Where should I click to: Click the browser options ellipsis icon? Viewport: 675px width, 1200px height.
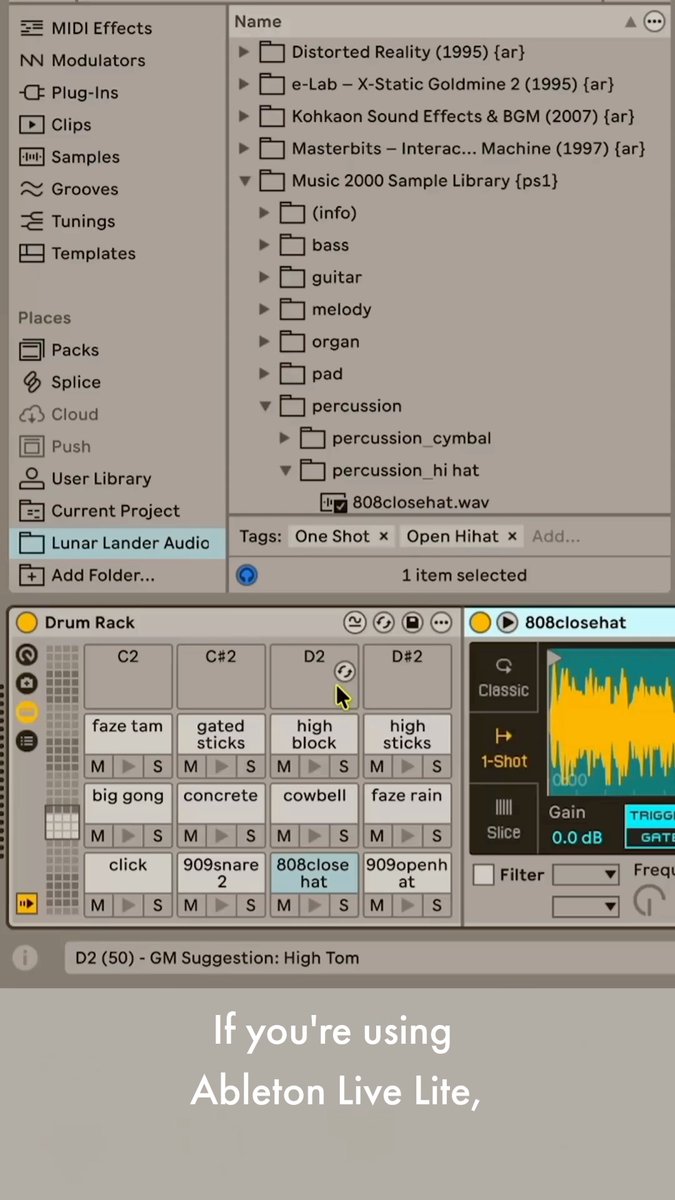(x=654, y=21)
